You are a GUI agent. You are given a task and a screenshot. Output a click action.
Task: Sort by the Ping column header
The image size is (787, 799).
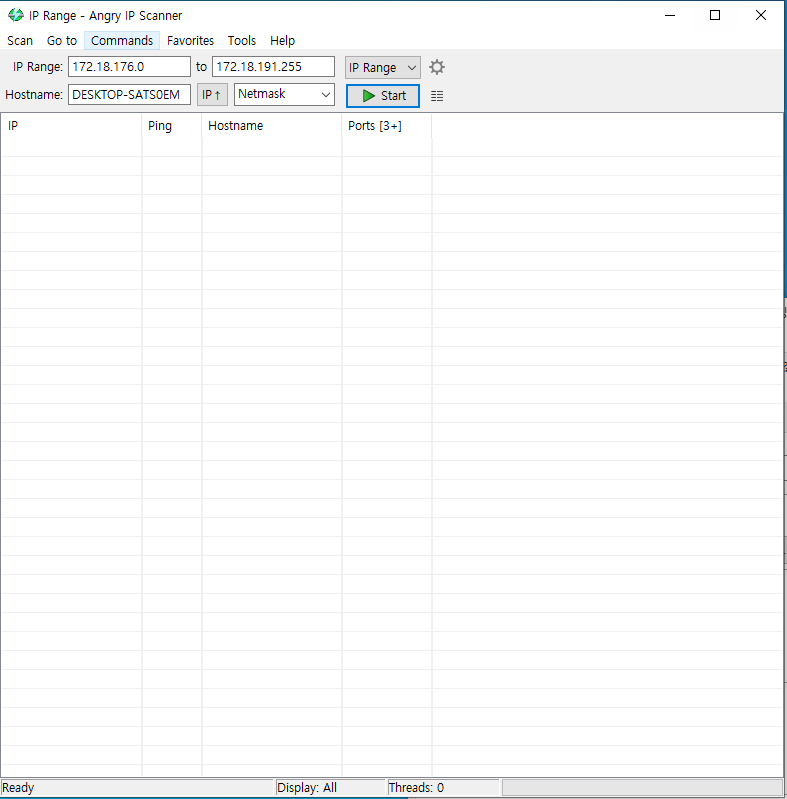(x=172, y=126)
